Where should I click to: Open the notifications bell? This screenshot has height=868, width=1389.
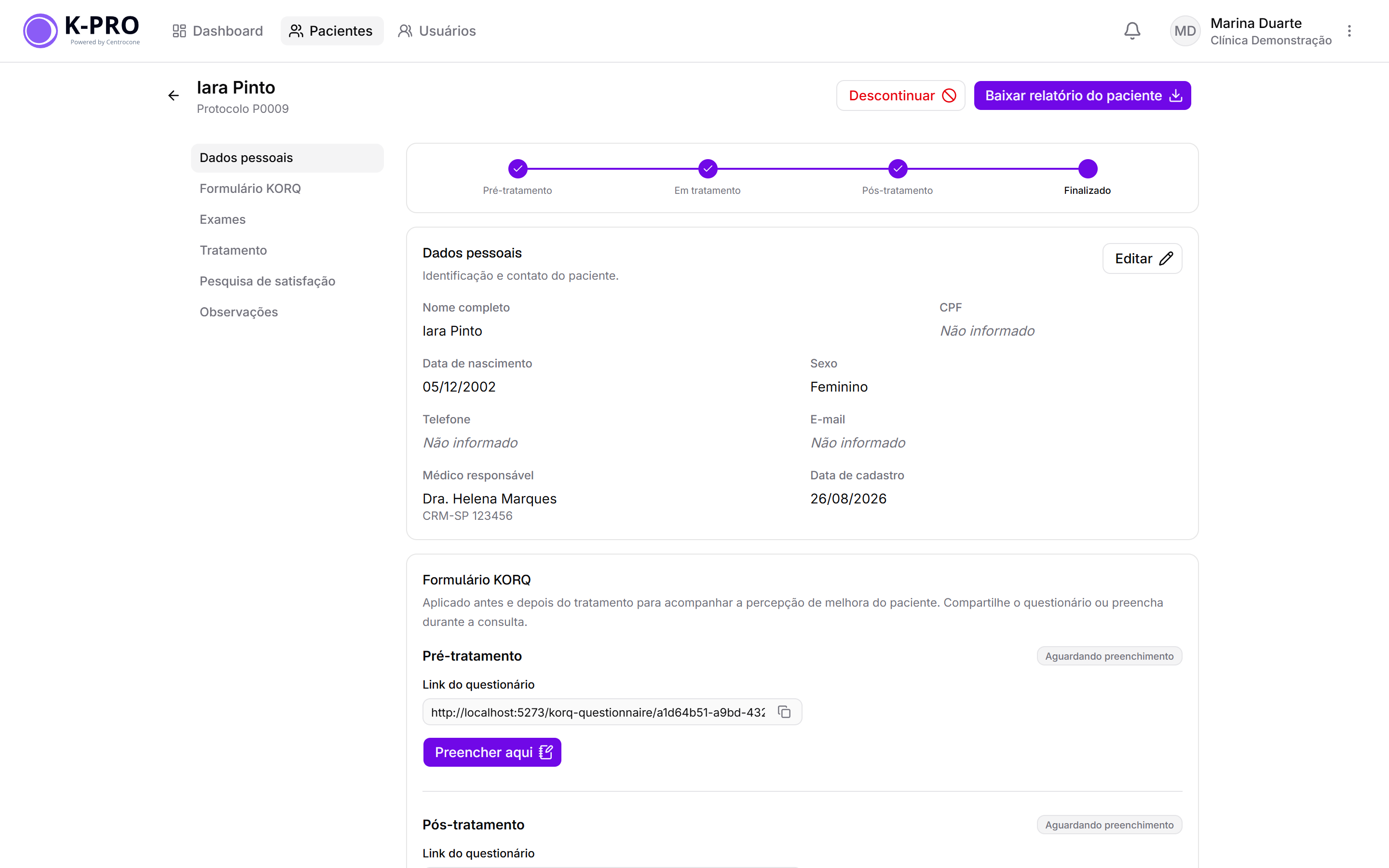(1132, 31)
